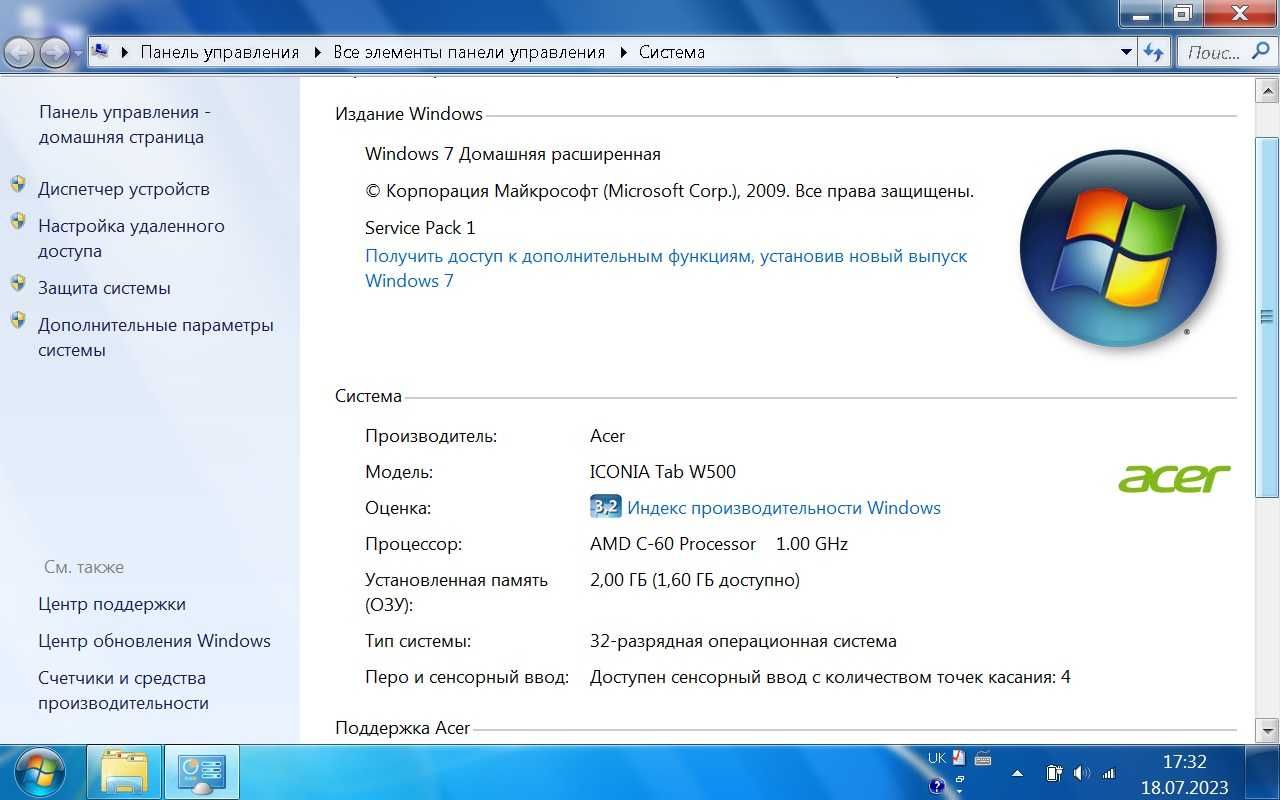Open the Start menu orb
Image resolution: width=1280 pixels, height=800 pixels.
pos(38,772)
